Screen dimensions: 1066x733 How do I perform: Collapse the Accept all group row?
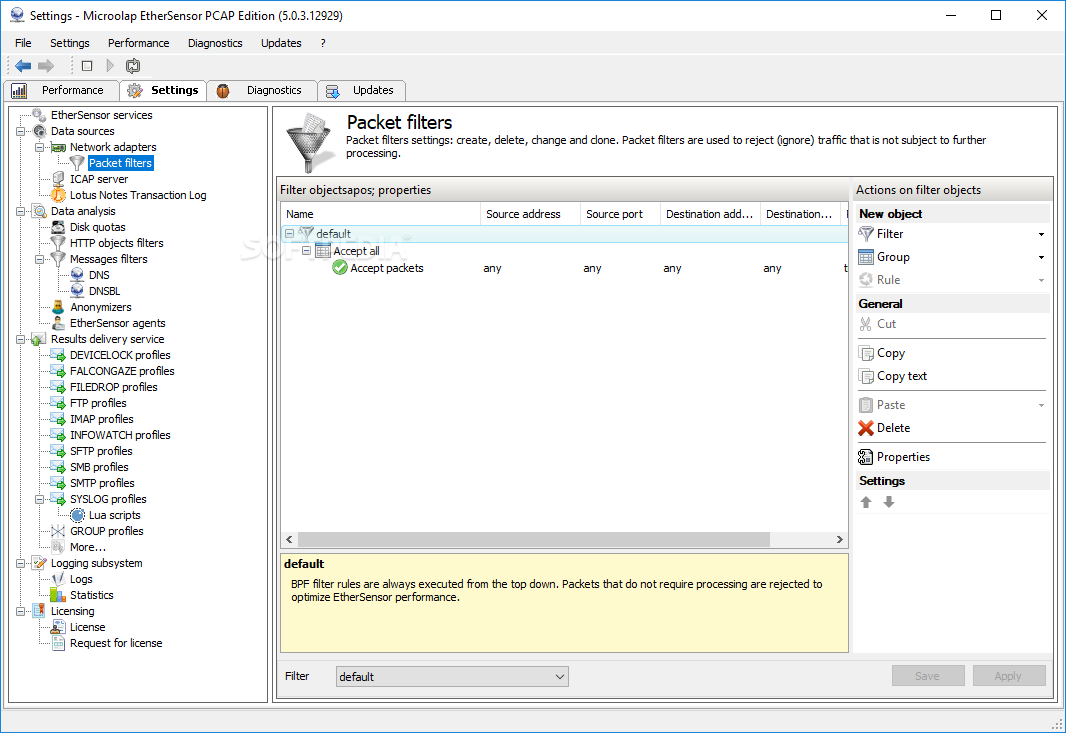[x=307, y=251]
